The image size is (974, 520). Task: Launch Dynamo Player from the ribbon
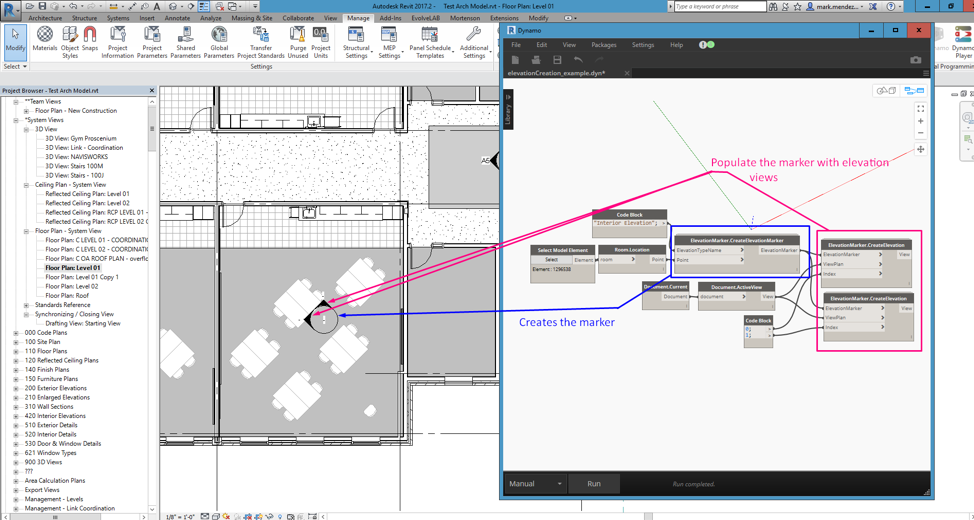(x=963, y=42)
